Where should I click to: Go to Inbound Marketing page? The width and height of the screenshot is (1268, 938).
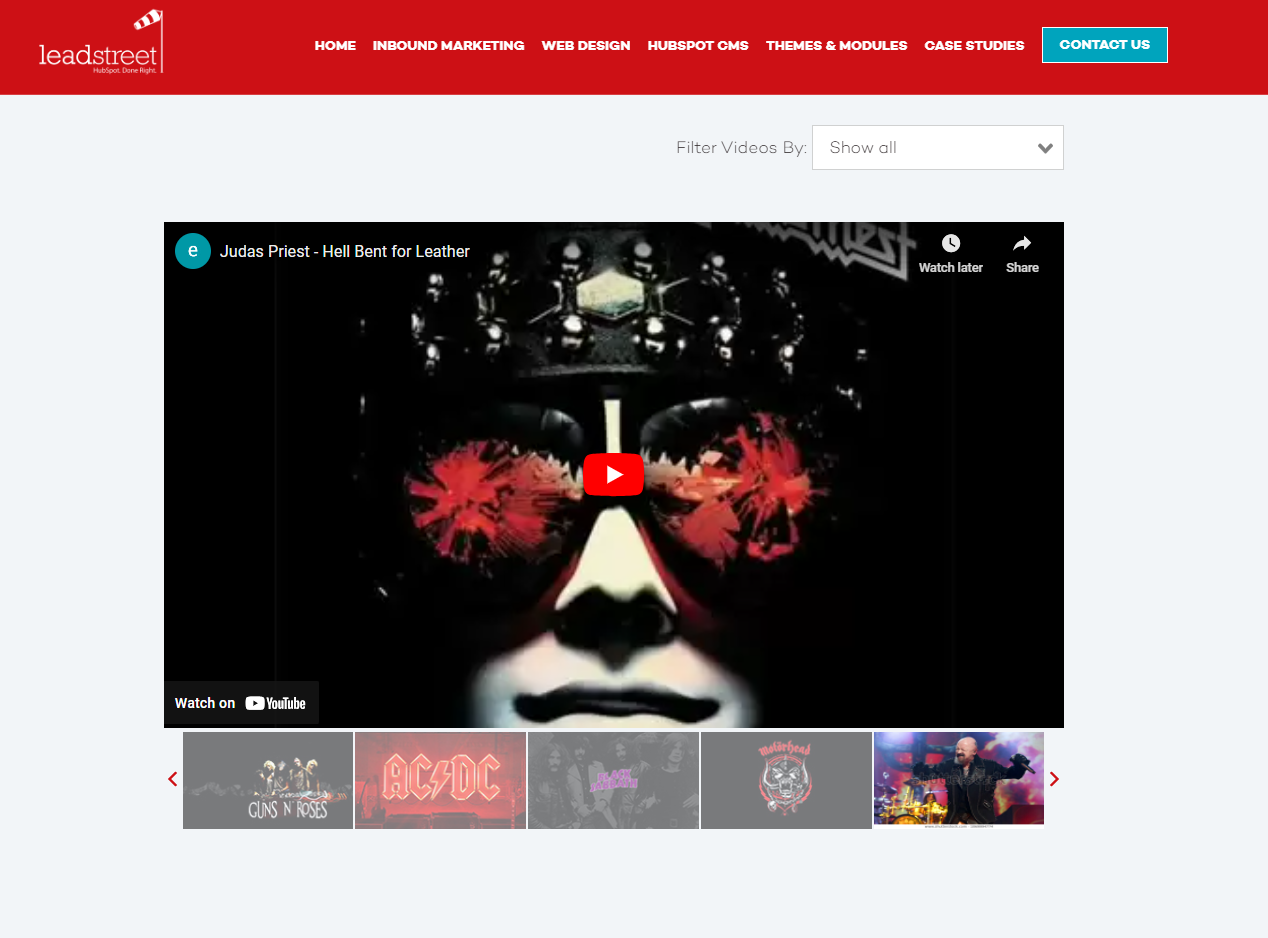tap(448, 45)
